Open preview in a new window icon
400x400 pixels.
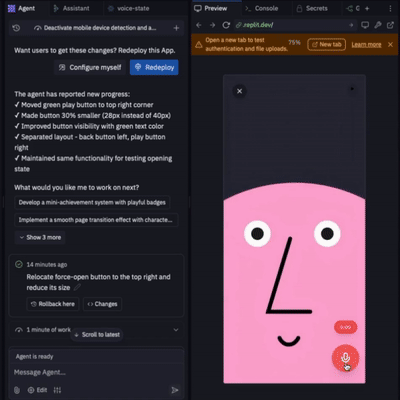pyautogui.click(x=390, y=25)
